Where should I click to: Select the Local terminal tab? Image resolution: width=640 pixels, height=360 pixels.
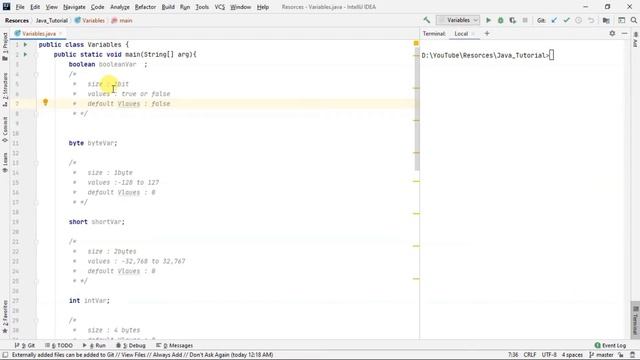(x=461, y=34)
